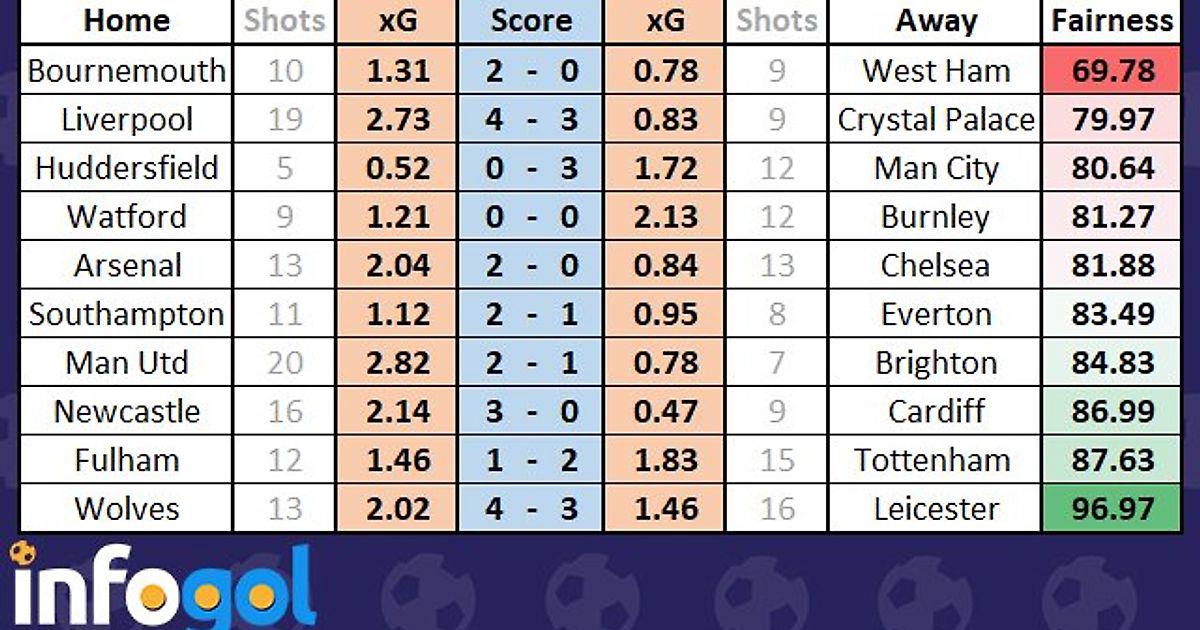This screenshot has height=630, width=1200.
Task: Click the Score column header
Action: coord(531,21)
